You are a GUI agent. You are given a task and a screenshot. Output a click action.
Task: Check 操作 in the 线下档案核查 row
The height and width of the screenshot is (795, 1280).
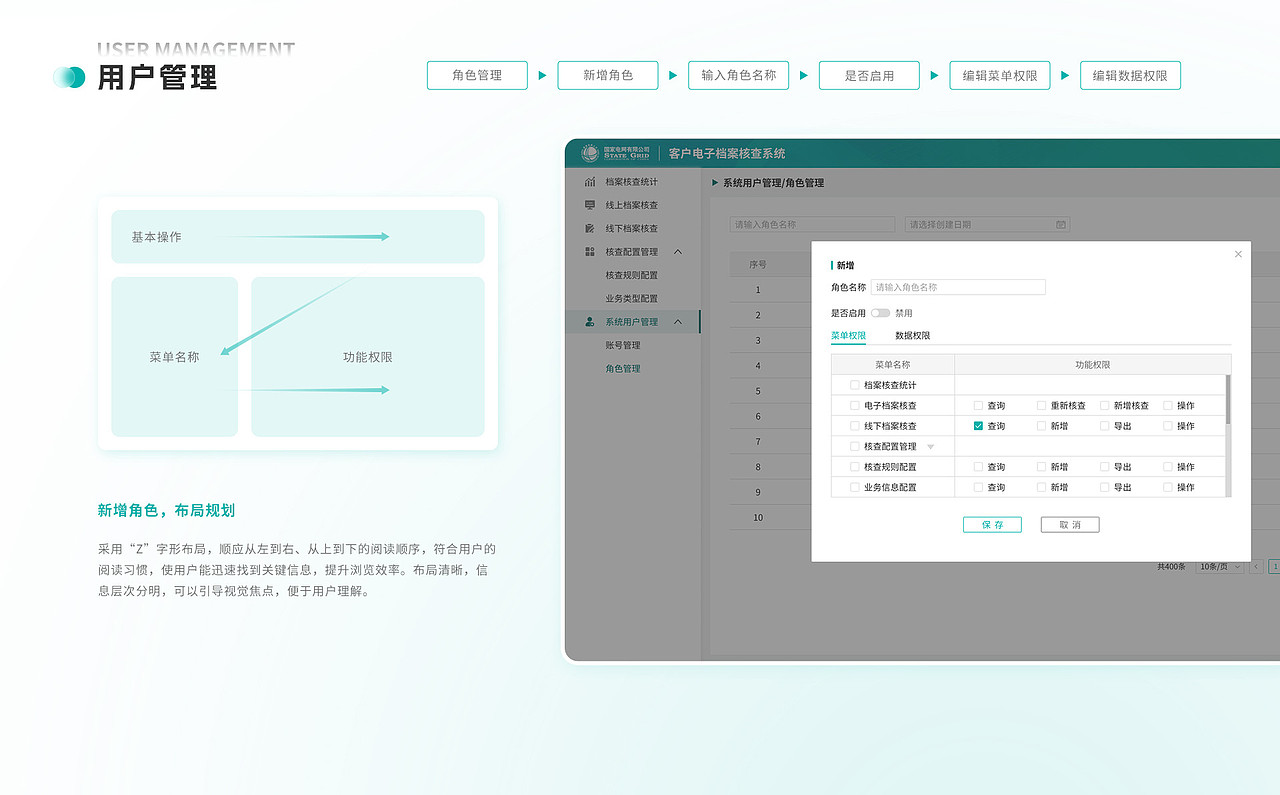[x=1167, y=426]
